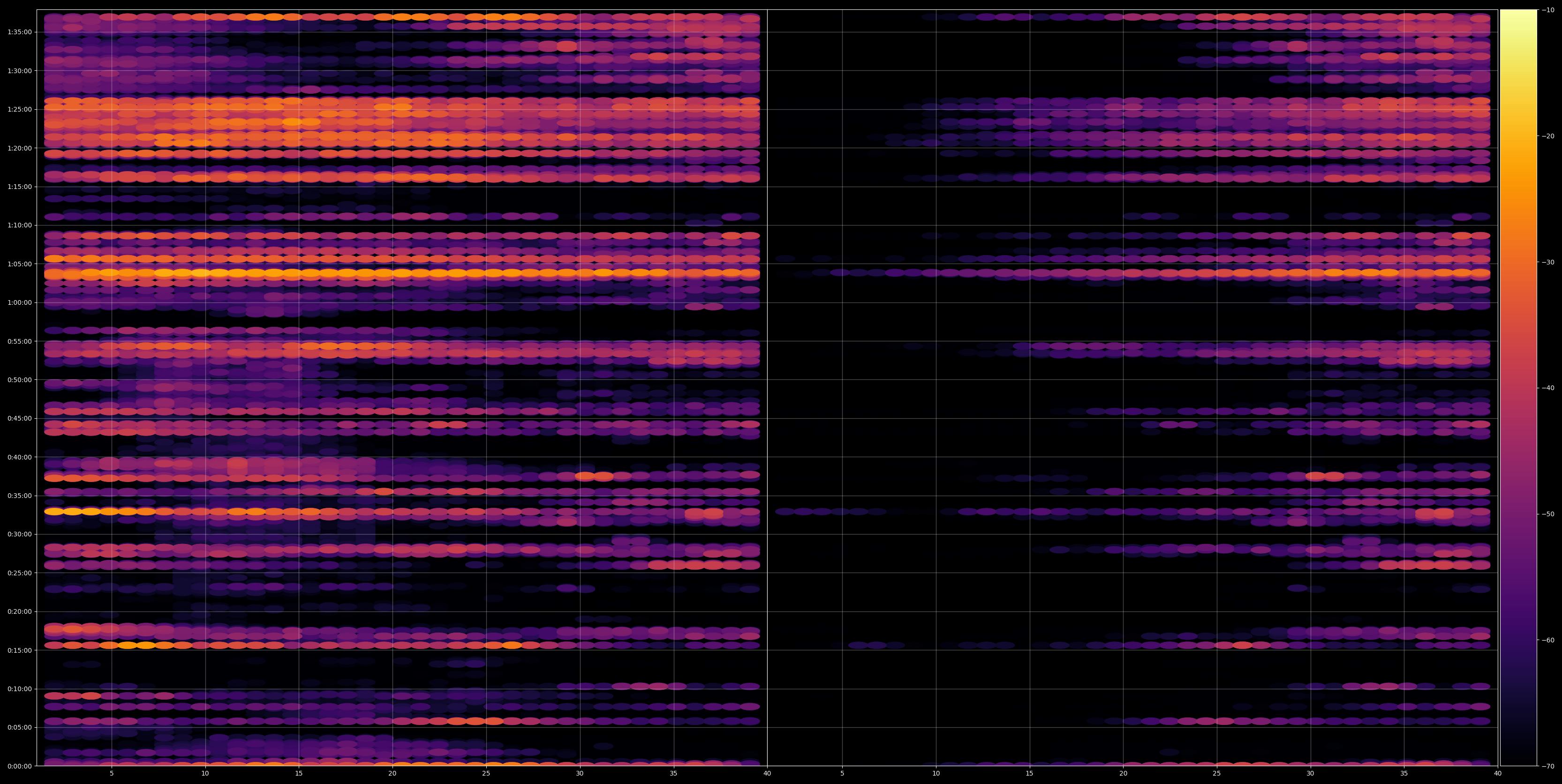Click the 1:05:00 time axis label
The height and width of the screenshot is (784, 1562).
click(x=19, y=264)
